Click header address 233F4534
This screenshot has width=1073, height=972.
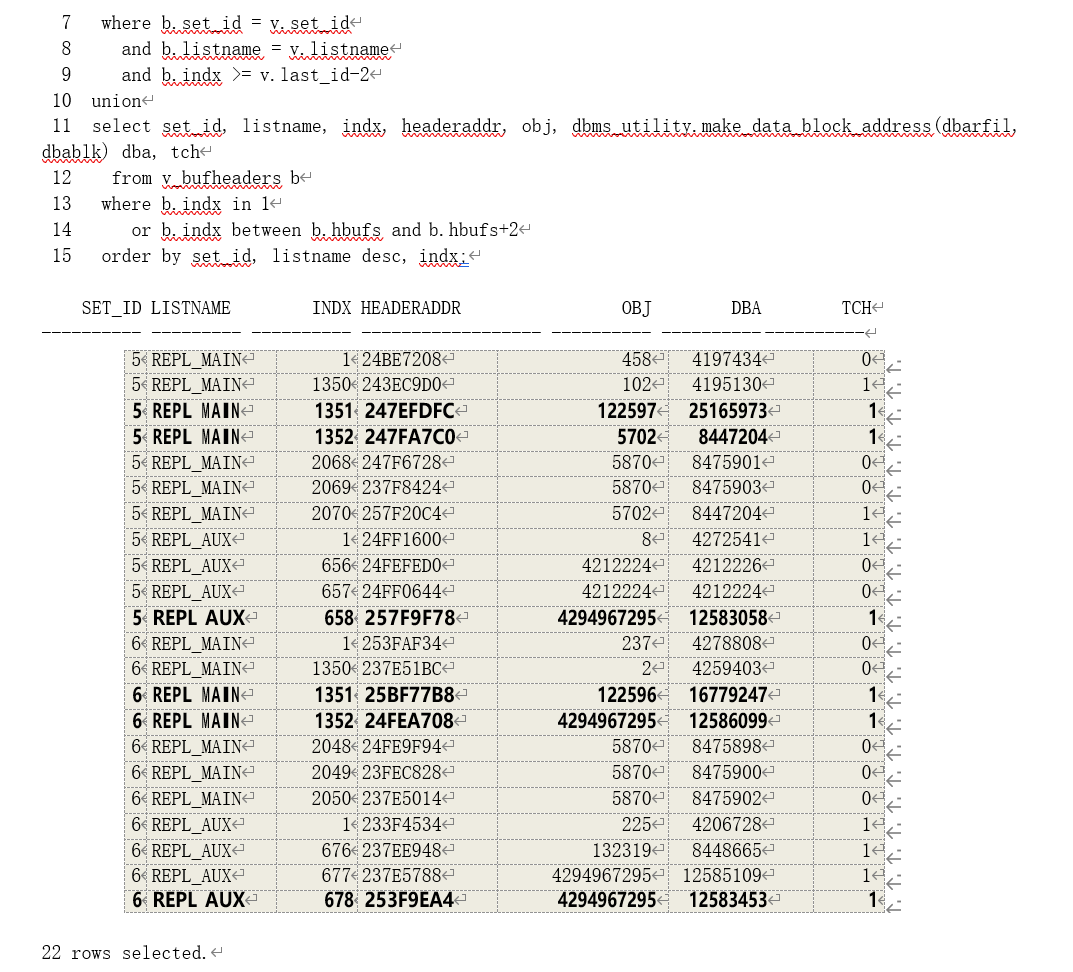(x=401, y=825)
